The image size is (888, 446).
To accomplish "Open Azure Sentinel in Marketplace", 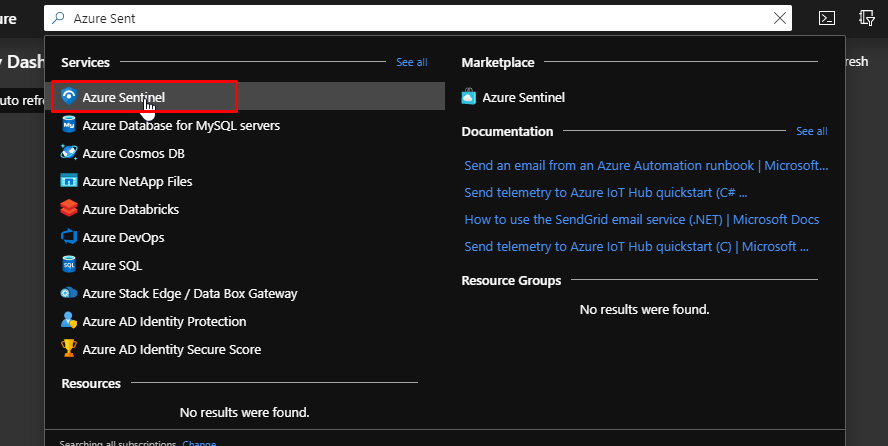I will 523,98.
